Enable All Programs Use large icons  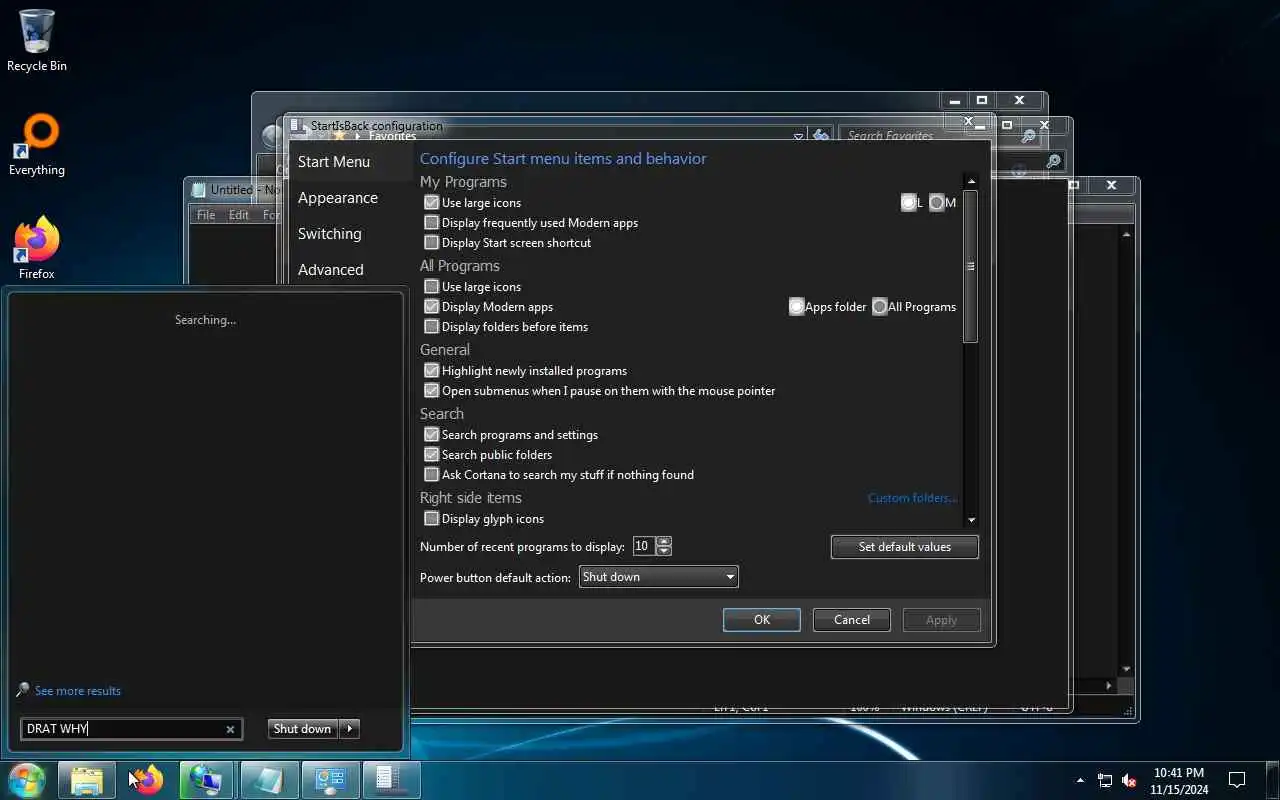[x=432, y=286]
